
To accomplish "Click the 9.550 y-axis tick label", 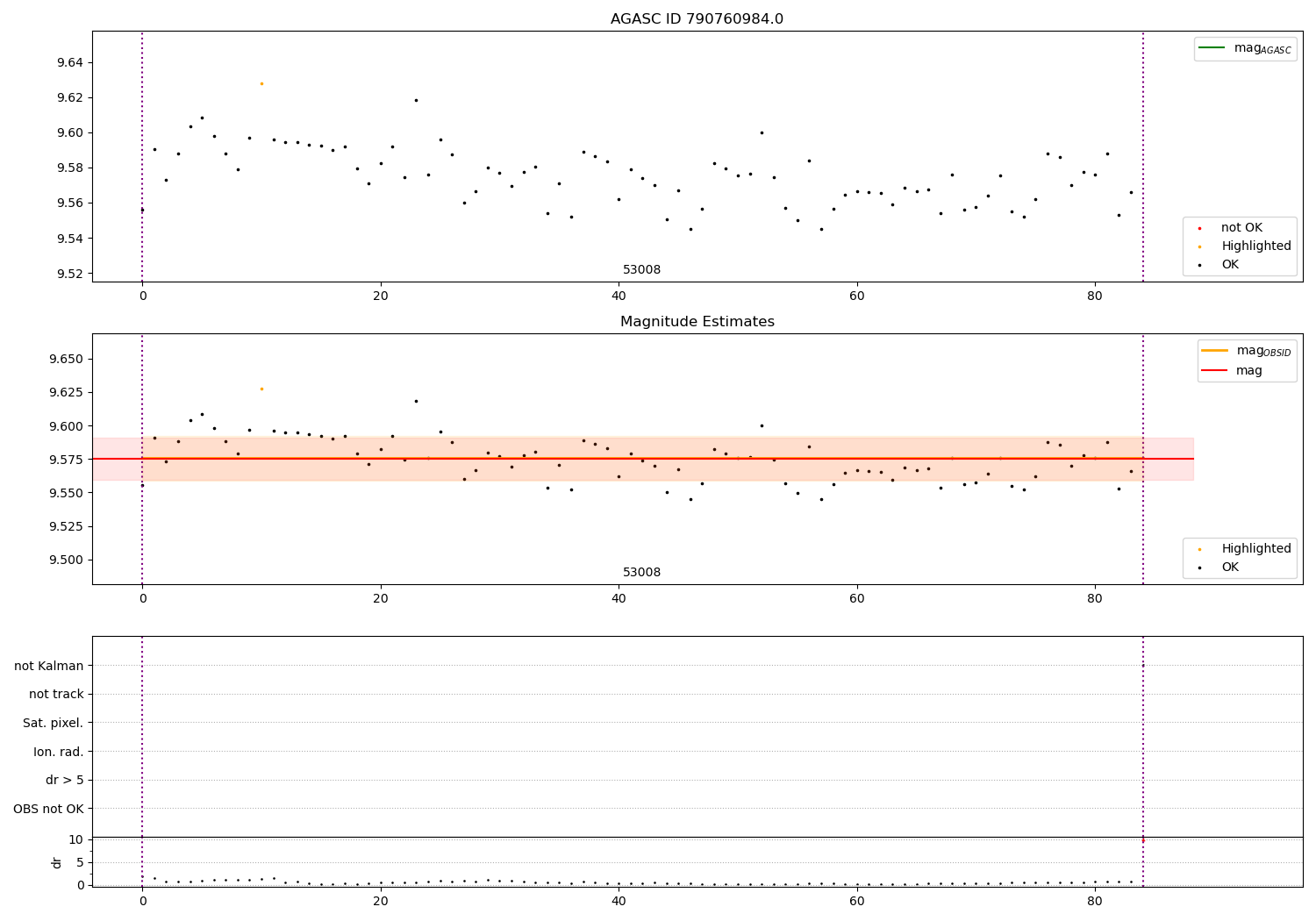I will coord(67,493).
